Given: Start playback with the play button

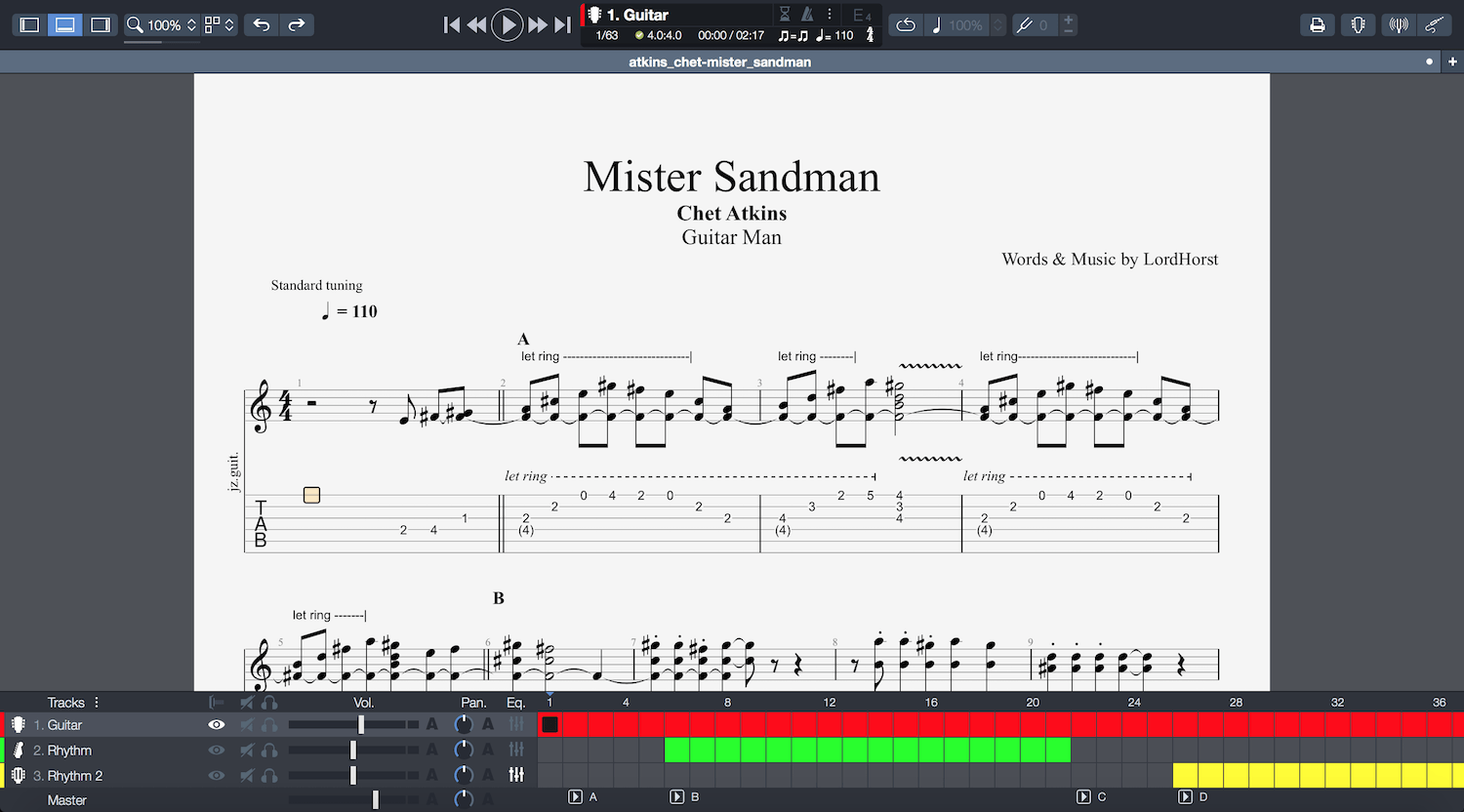Looking at the screenshot, I should (507, 25).
